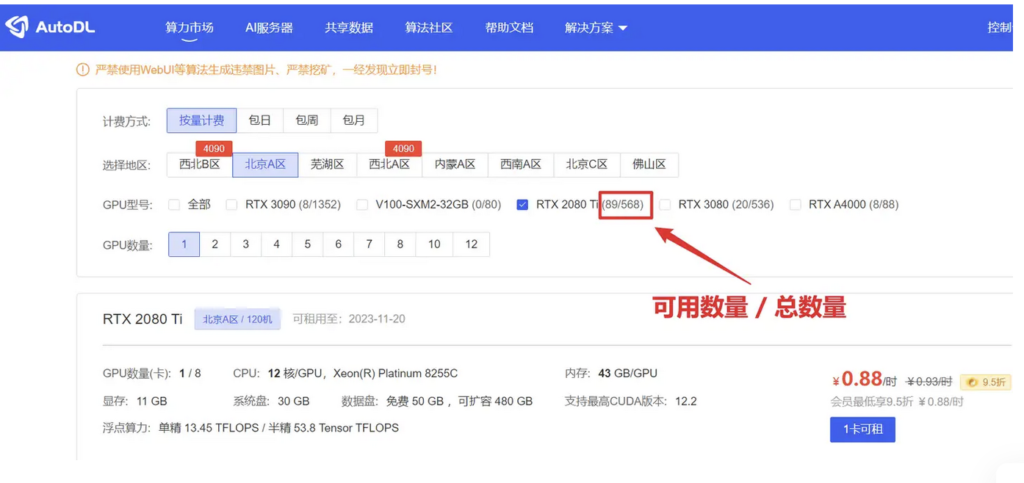Select 按量计费 billing mode
This screenshot has width=1024, height=483.
click(x=202, y=121)
